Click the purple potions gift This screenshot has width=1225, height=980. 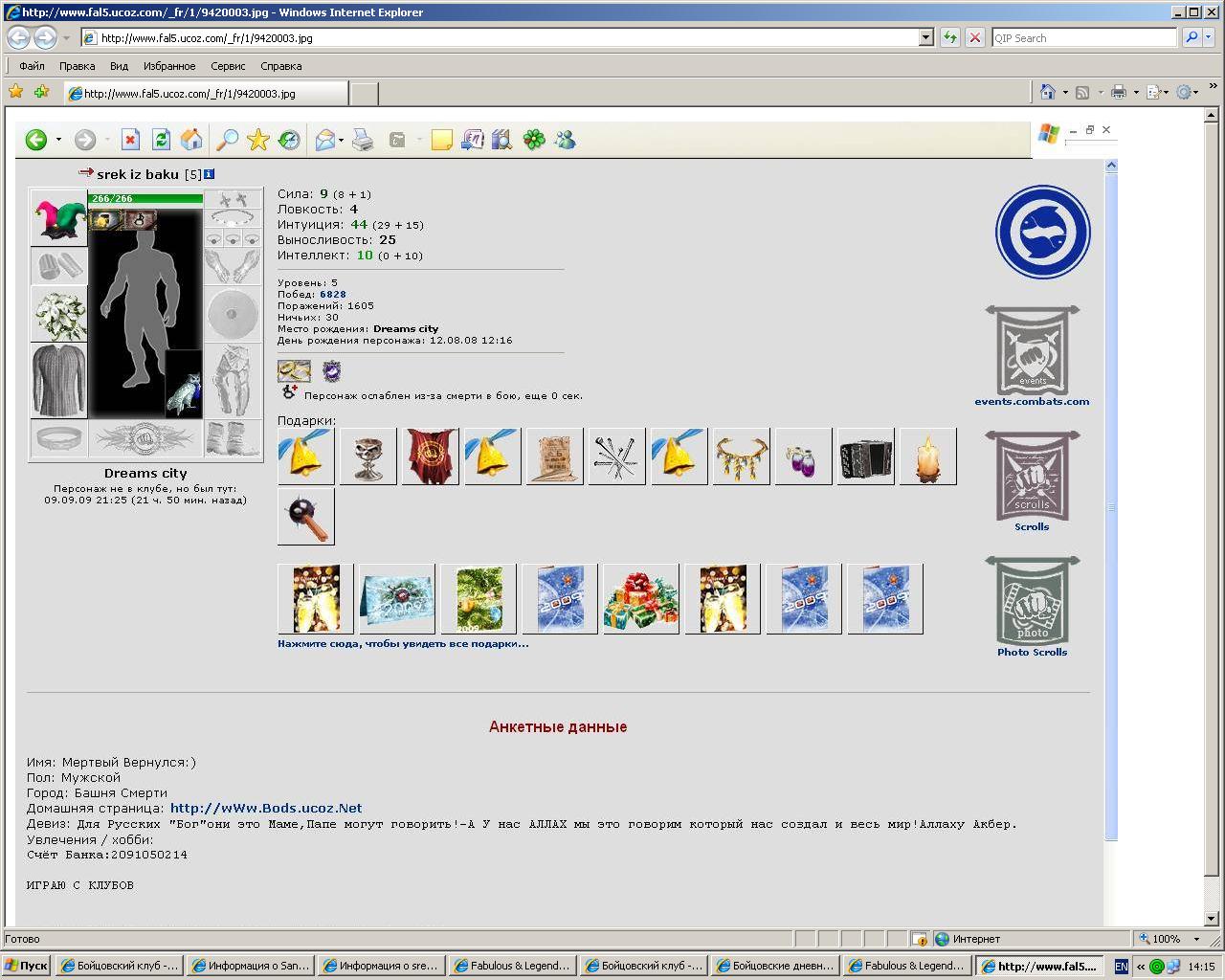coord(804,457)
